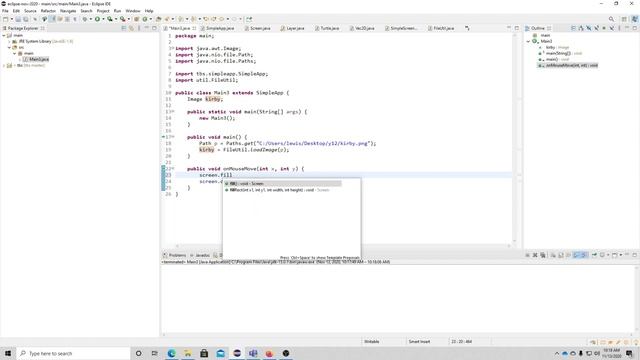
Task: Click the Pin Editor icon in the toolbar
Action: [x=249, y=19]
